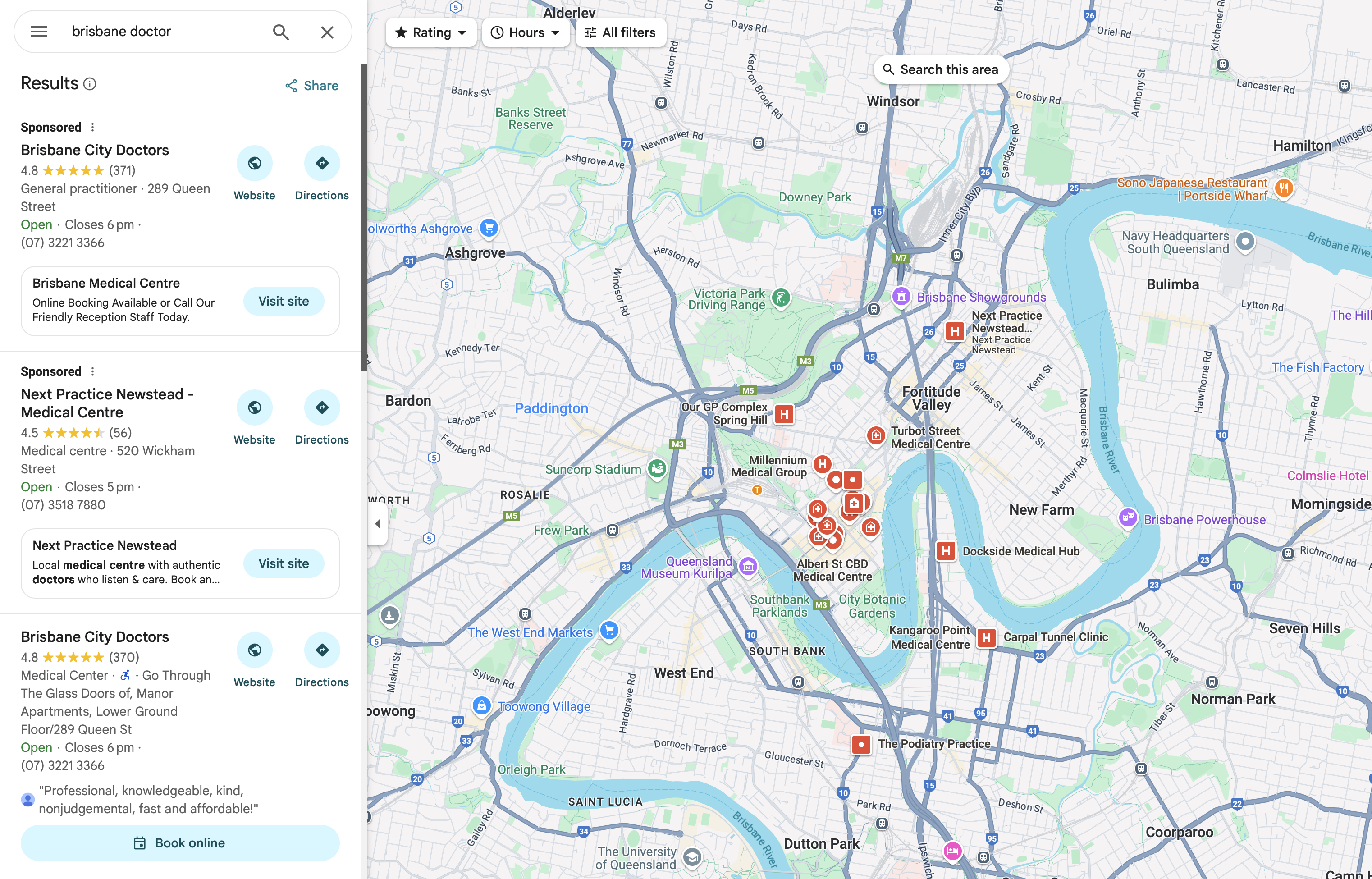Open options for second Sponsored listing
1372x879 pixels.
tap(92, 371)
